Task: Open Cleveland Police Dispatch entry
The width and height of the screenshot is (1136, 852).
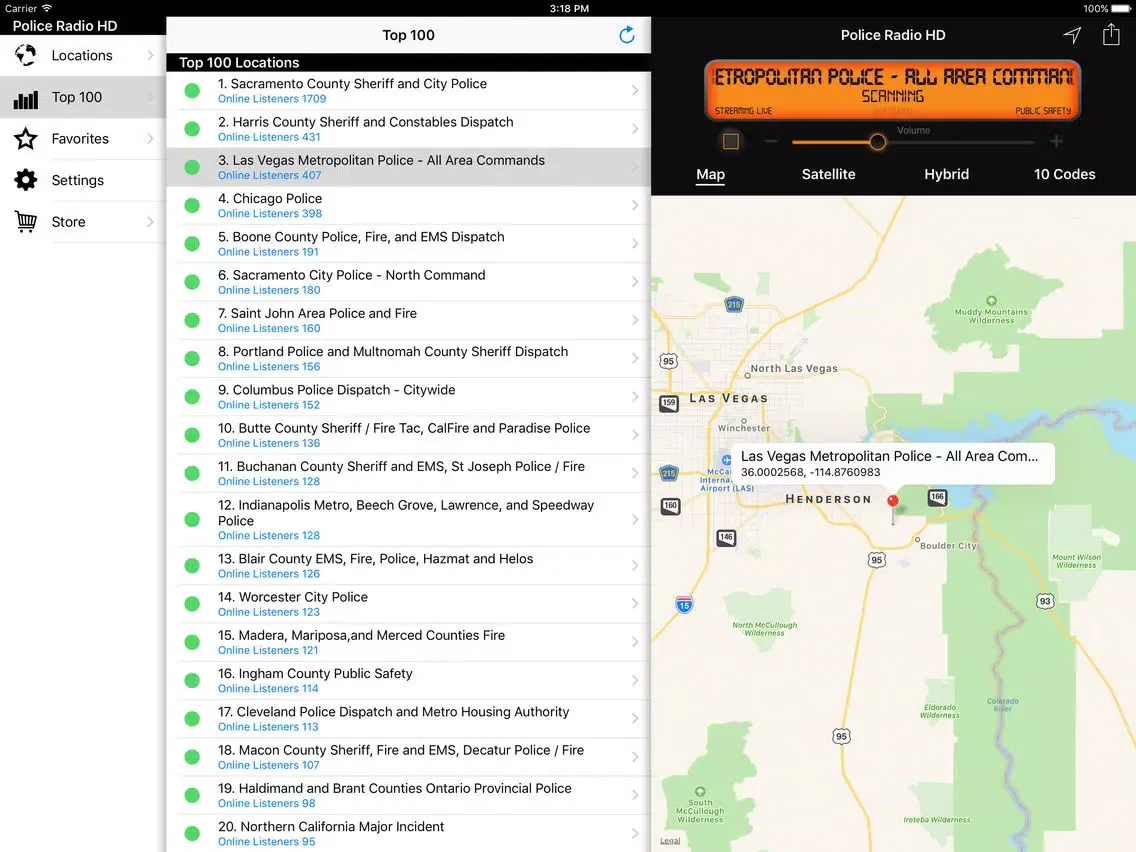Action: click(x=409, y=719)
